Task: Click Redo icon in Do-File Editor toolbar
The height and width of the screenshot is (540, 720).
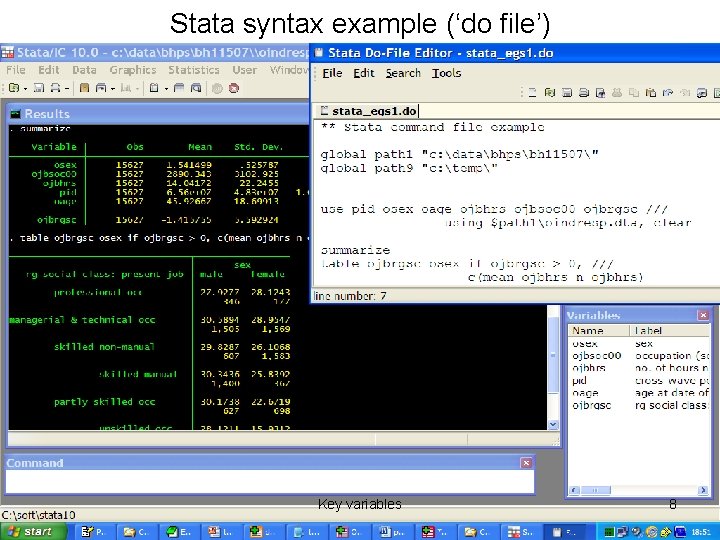Action: [x=685, y=93]
